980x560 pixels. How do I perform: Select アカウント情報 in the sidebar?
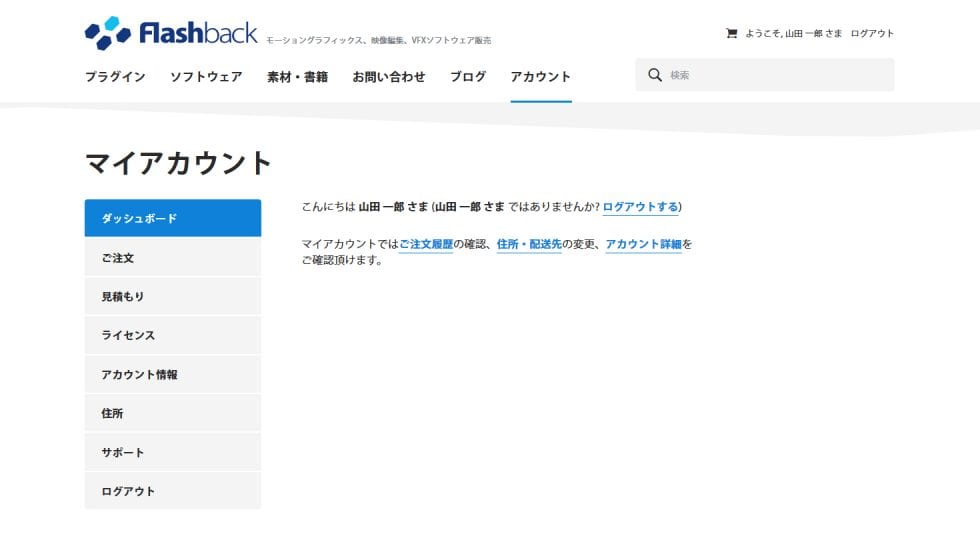pyautogui.click(x=173, y=374)
